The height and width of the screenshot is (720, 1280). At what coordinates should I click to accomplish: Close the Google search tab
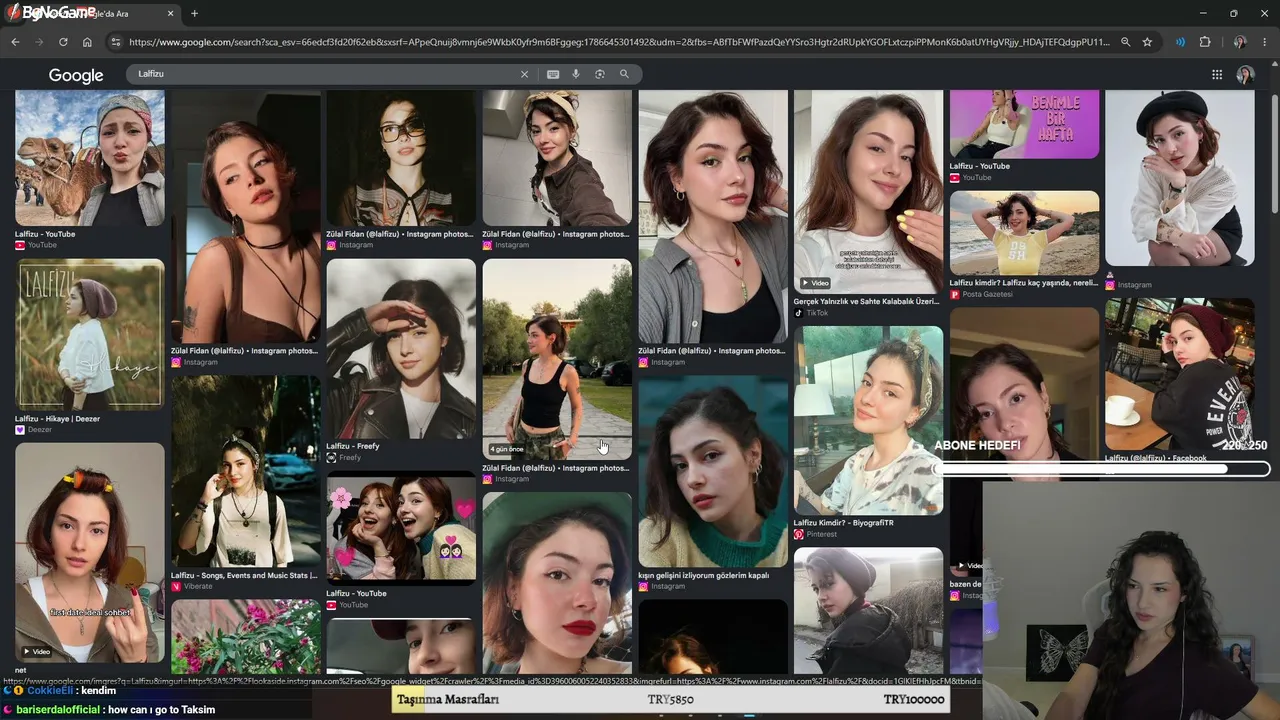pos(171,14)
